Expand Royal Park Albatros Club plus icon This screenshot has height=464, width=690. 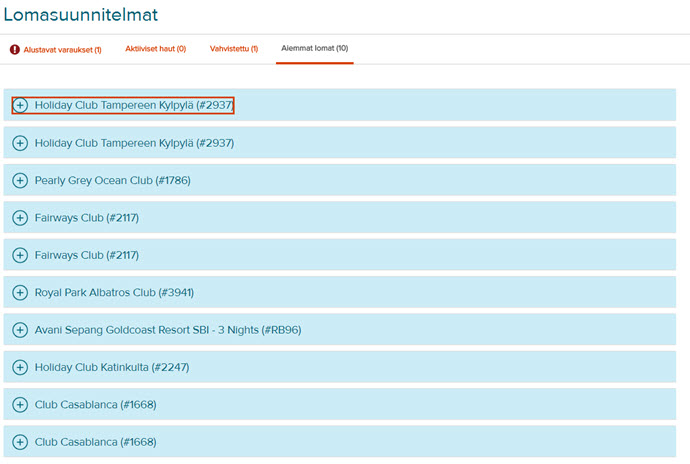point(20,293)
